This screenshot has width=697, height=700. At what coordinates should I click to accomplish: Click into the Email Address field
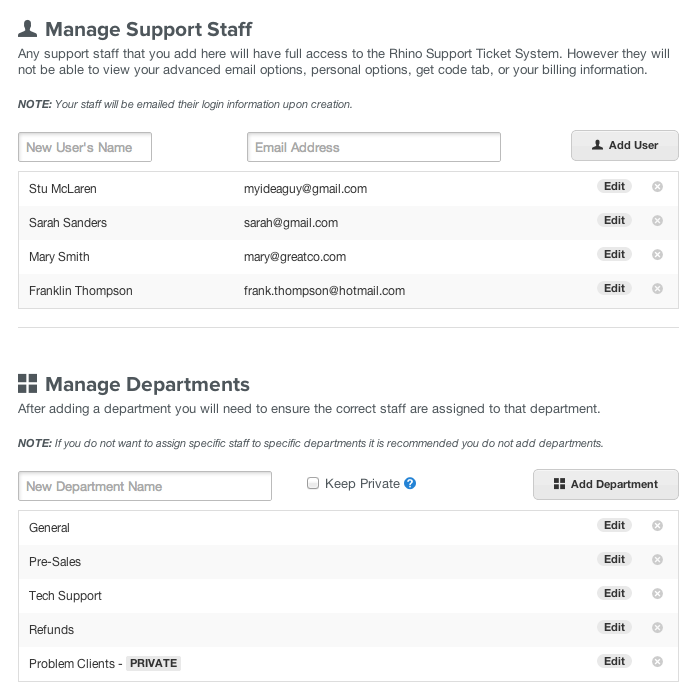[x=373, y=147]
